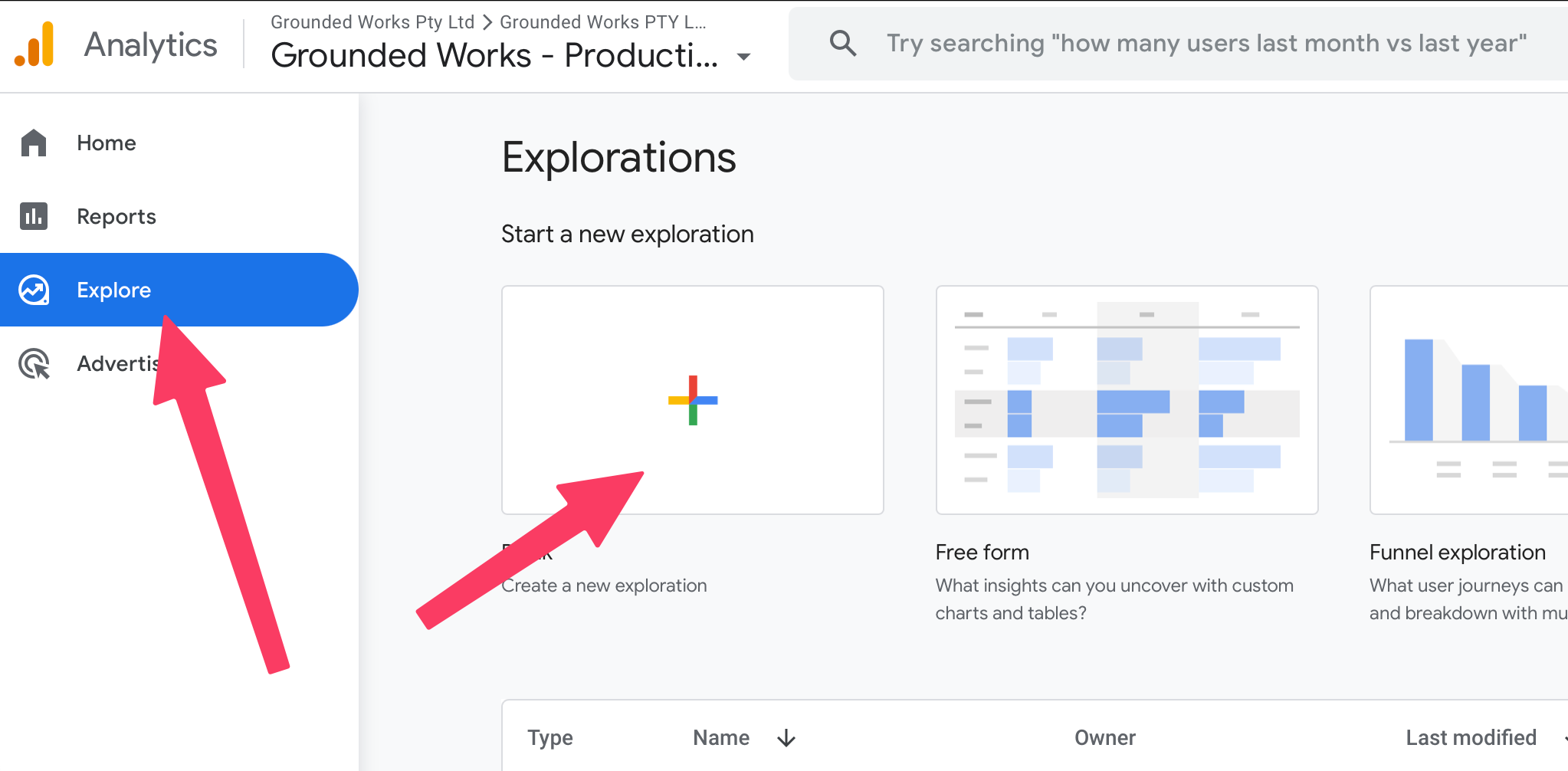The height and width of the screenshot is (771, 1568).
Task: Sort by Last modified column header
Action: click(x=1471, y=738)
